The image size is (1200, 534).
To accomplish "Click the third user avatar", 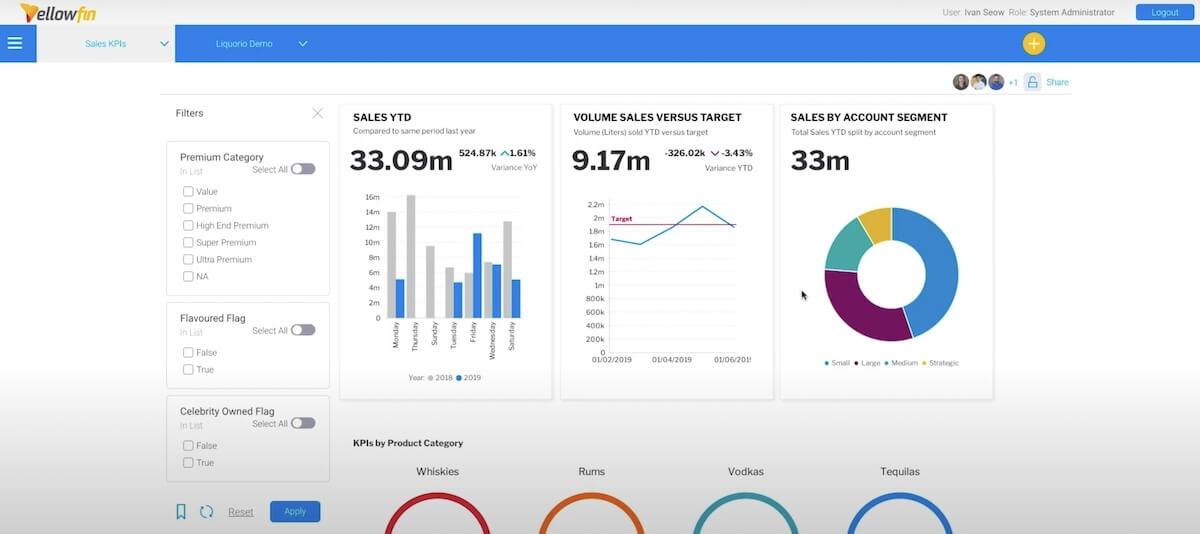I will [996, 82].
